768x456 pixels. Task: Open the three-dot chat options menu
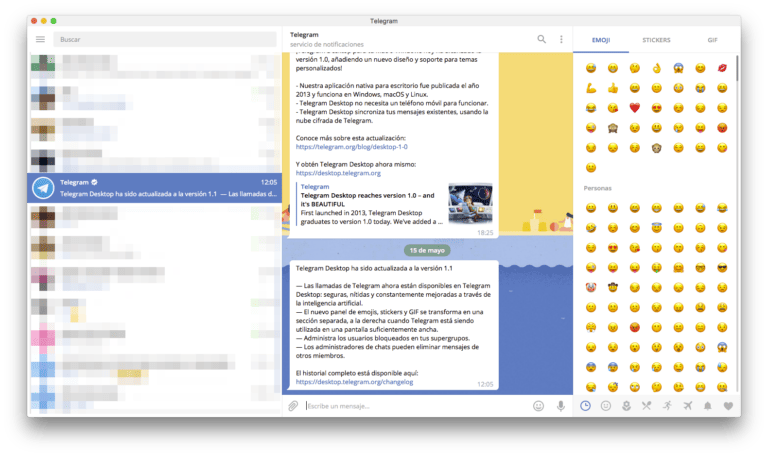(561, 39)
